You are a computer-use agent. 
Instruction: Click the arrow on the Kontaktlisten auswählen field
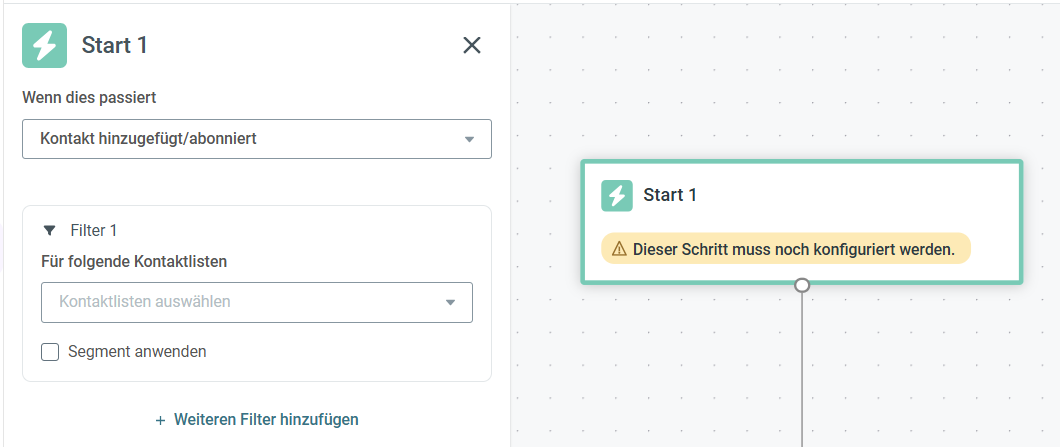pos(450,302)
